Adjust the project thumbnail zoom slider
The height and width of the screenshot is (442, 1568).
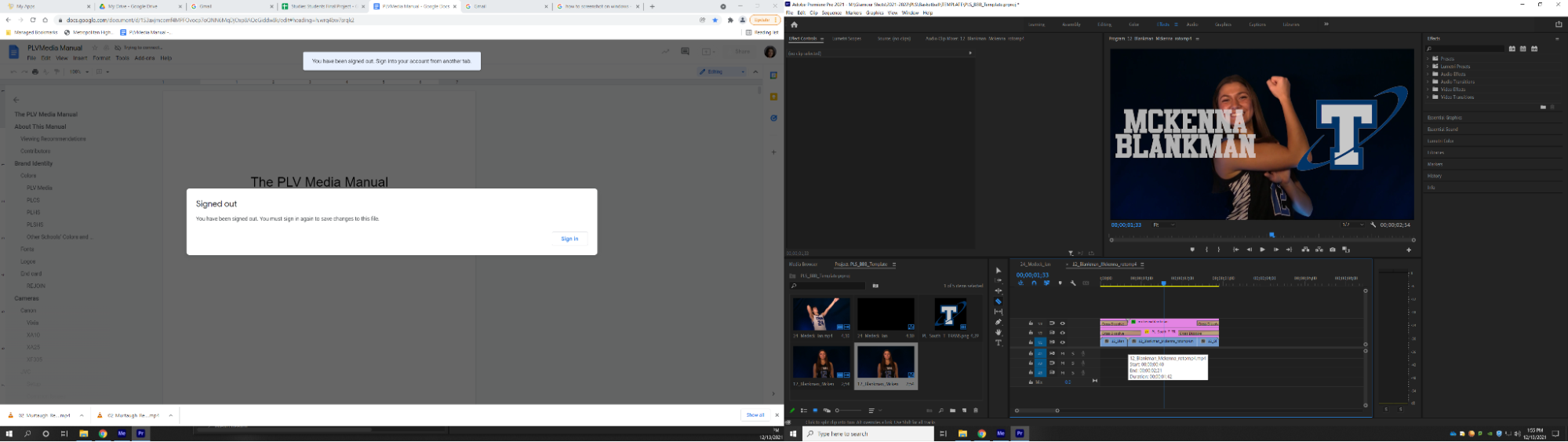pos(838,411)
